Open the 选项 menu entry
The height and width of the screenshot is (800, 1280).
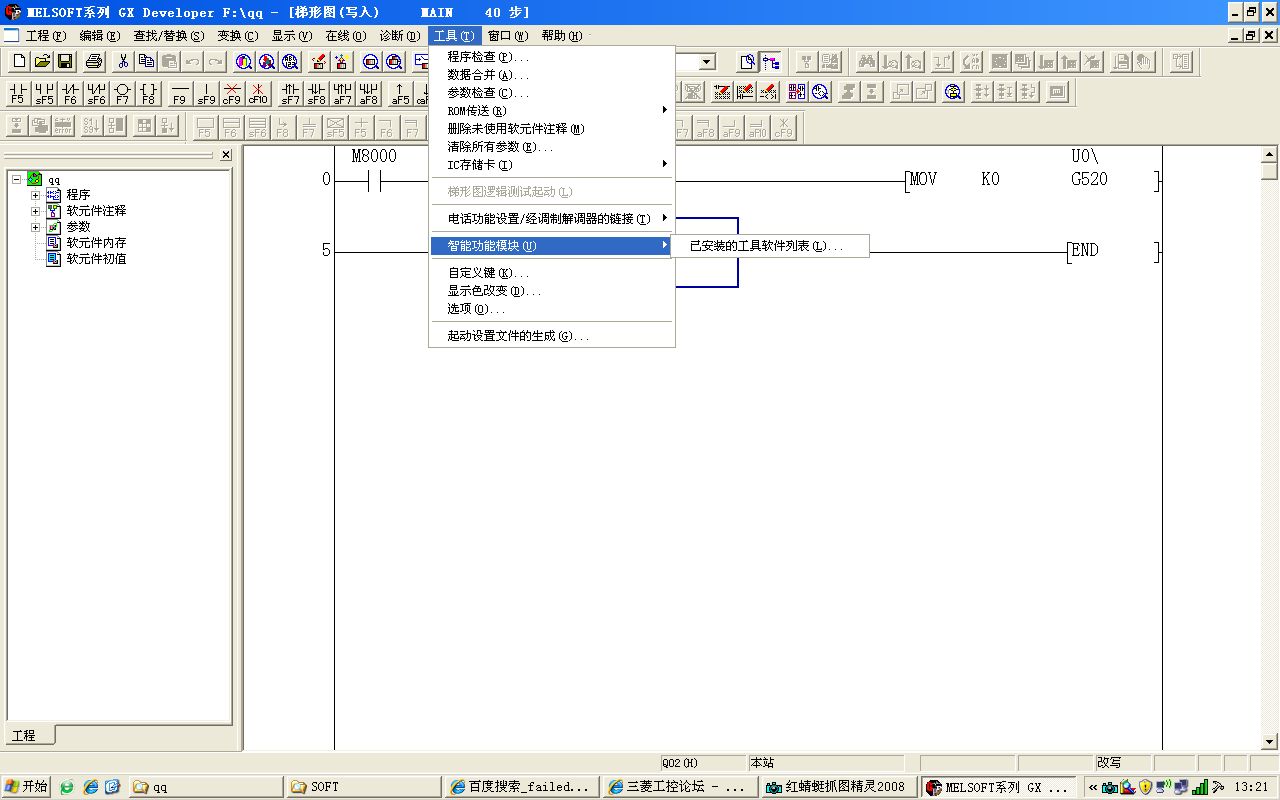pyautogui.click(x=475, y=309)
